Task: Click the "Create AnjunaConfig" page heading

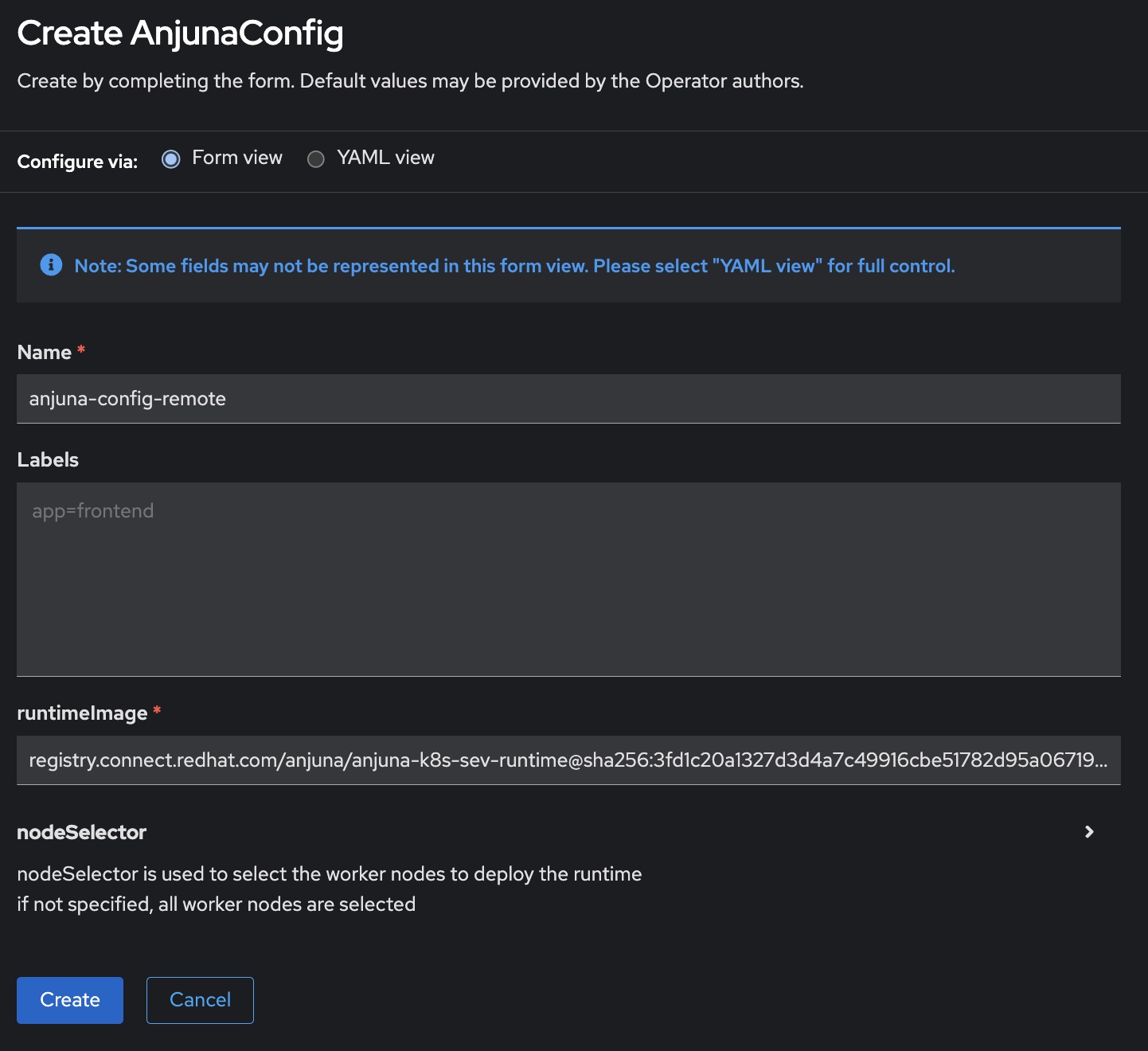Action: [180, 33]
